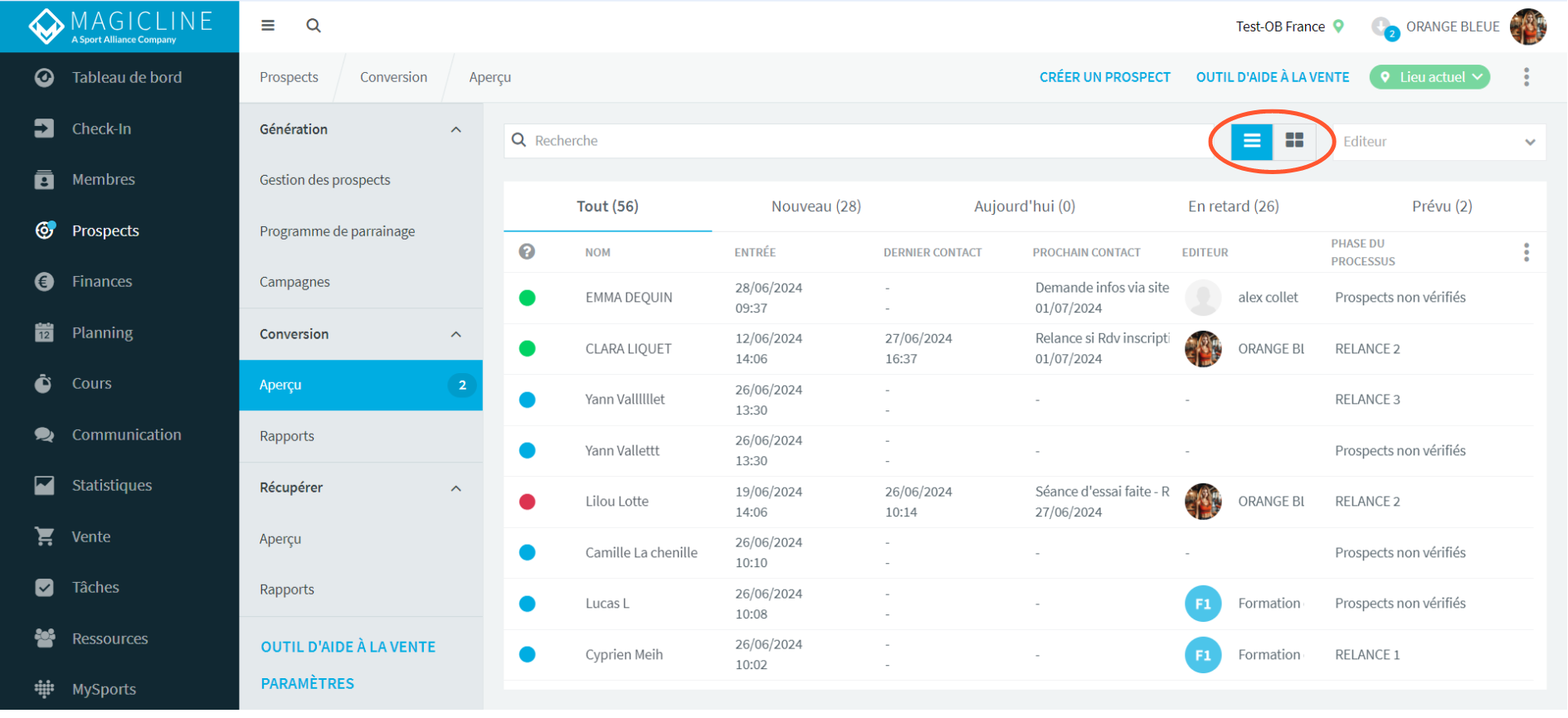The height and width of the screenshot is (718, 1568).
Task: Select the Nouveau (28) tab
Action: click(x=816, y=206)
